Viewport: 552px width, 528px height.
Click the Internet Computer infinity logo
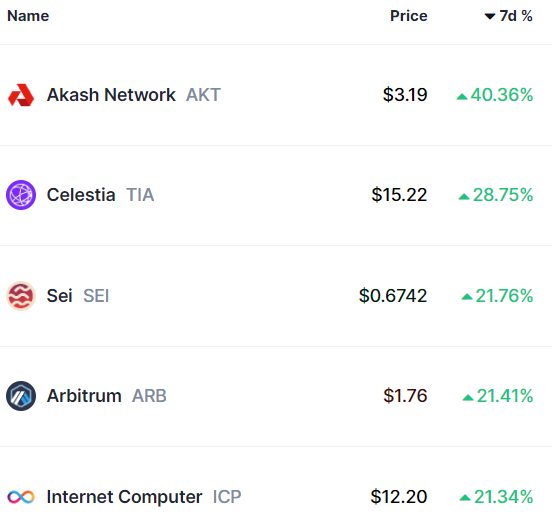(x=21, y=497)
